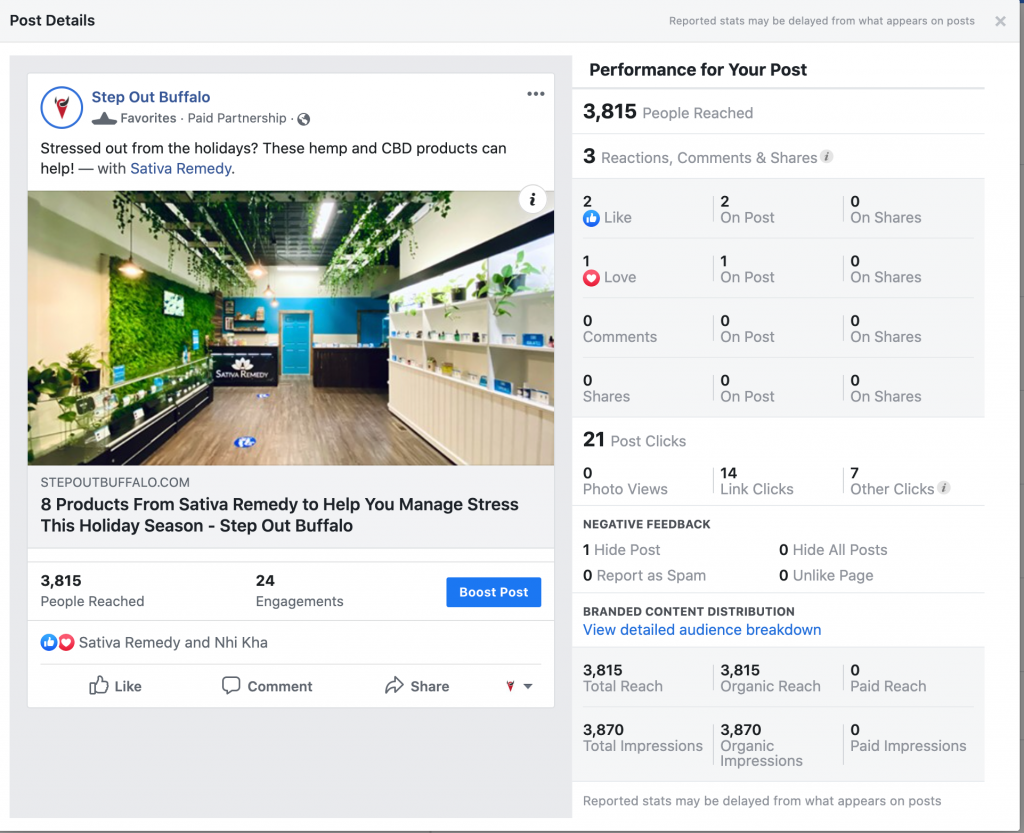Click the '7 Other Clicks' value
The width and height of the screenshot is (1024, 833).
click(892, 481)
